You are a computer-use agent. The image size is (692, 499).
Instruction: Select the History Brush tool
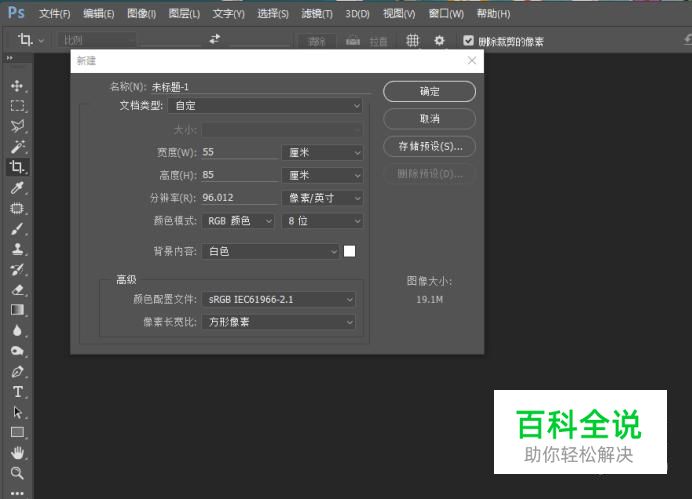click(17, 269)
